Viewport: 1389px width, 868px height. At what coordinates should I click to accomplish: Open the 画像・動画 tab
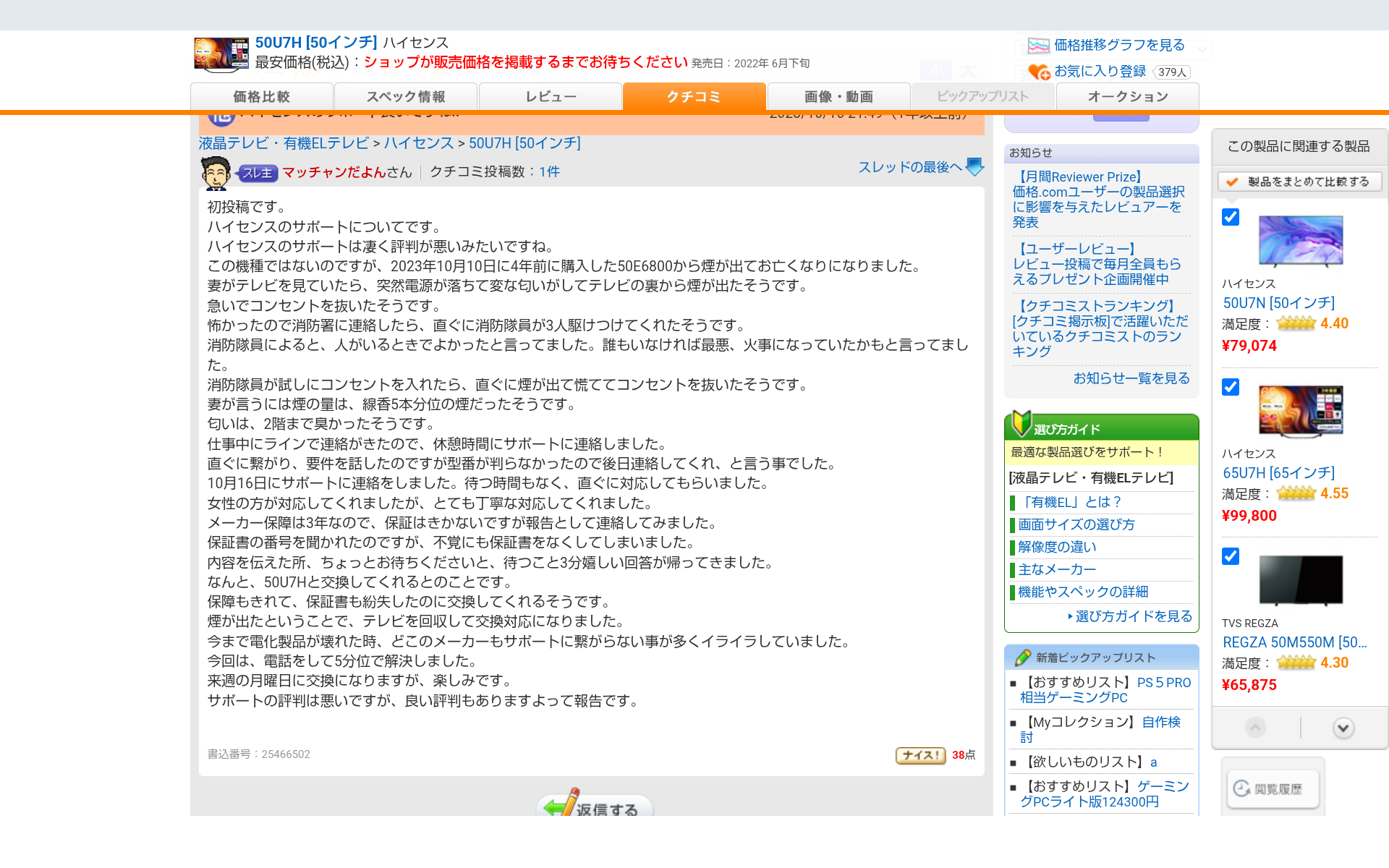coord(838,97)
